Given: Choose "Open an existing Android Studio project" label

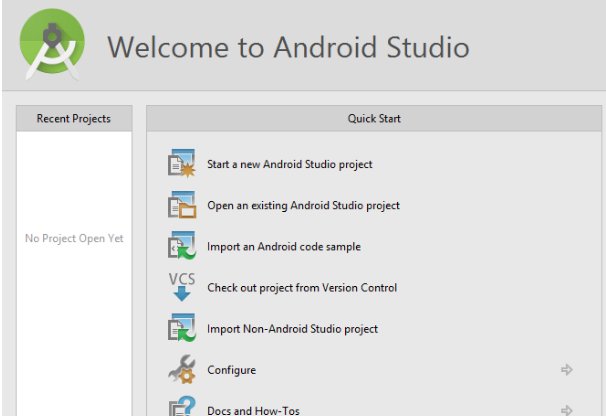Looking at the screenshot, I should pyautogui.click(x=303, y=206).
